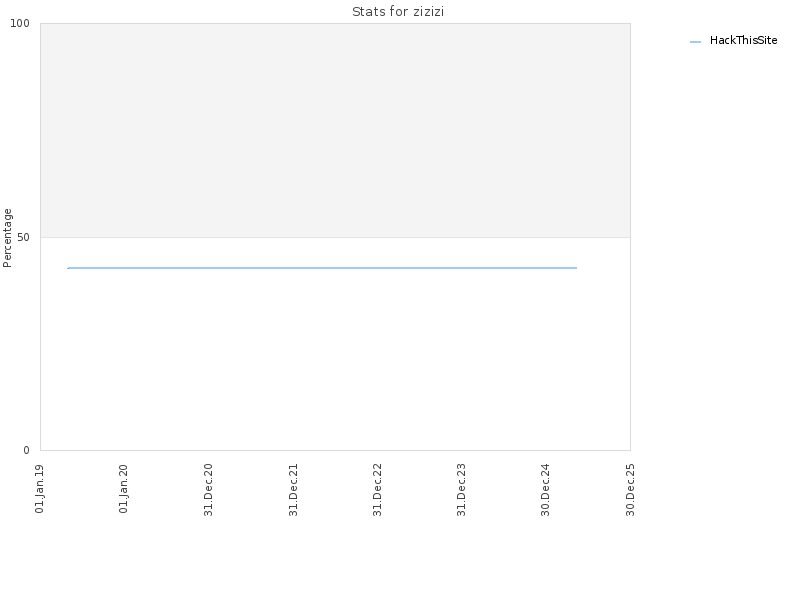
Task: Click the gray shaded area above 50 percent
Action: (335, 130)
